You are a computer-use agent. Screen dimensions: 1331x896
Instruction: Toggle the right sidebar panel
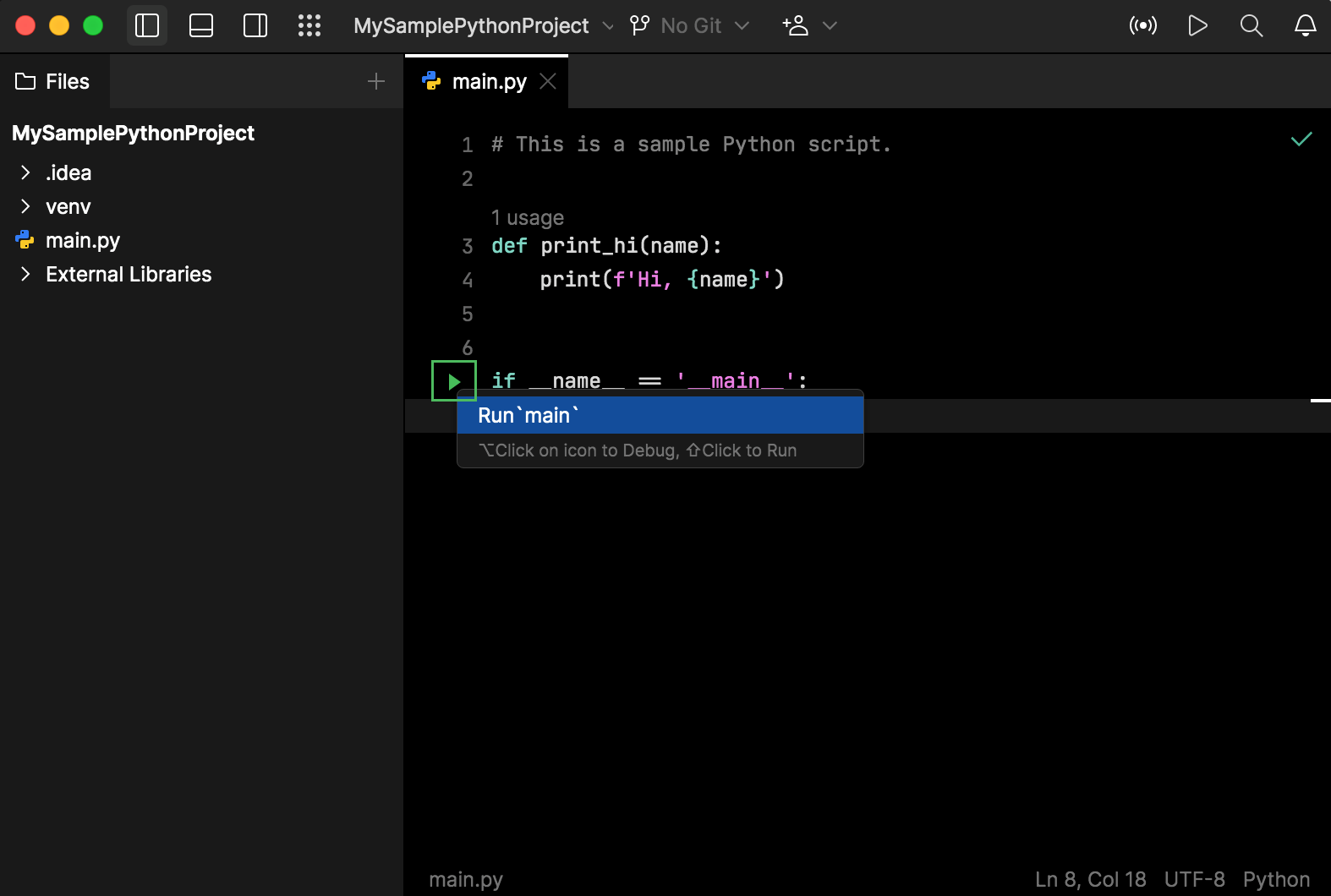tap(255, 25)
